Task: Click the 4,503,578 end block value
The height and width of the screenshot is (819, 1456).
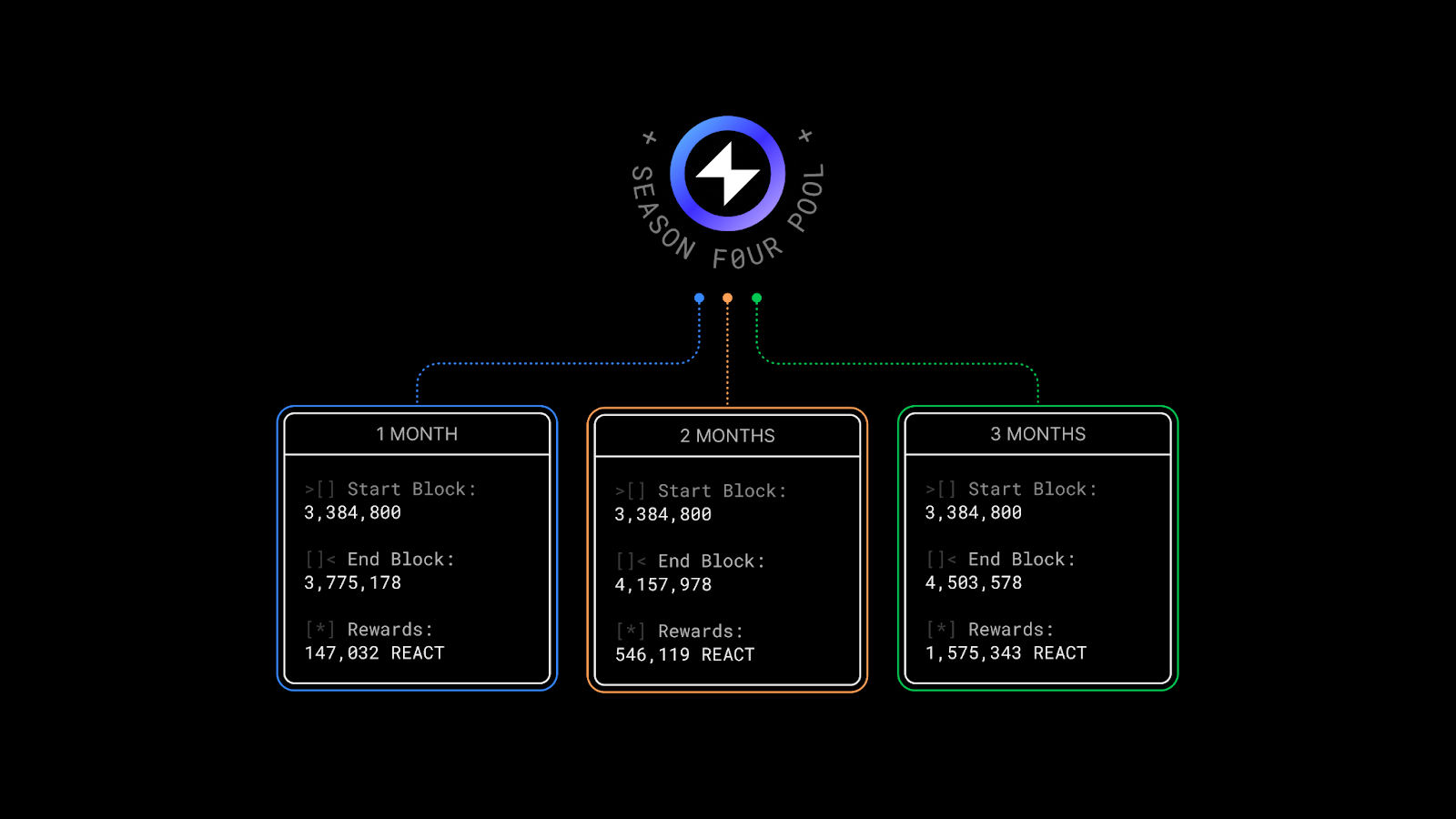Action: (x=973, y=583)
